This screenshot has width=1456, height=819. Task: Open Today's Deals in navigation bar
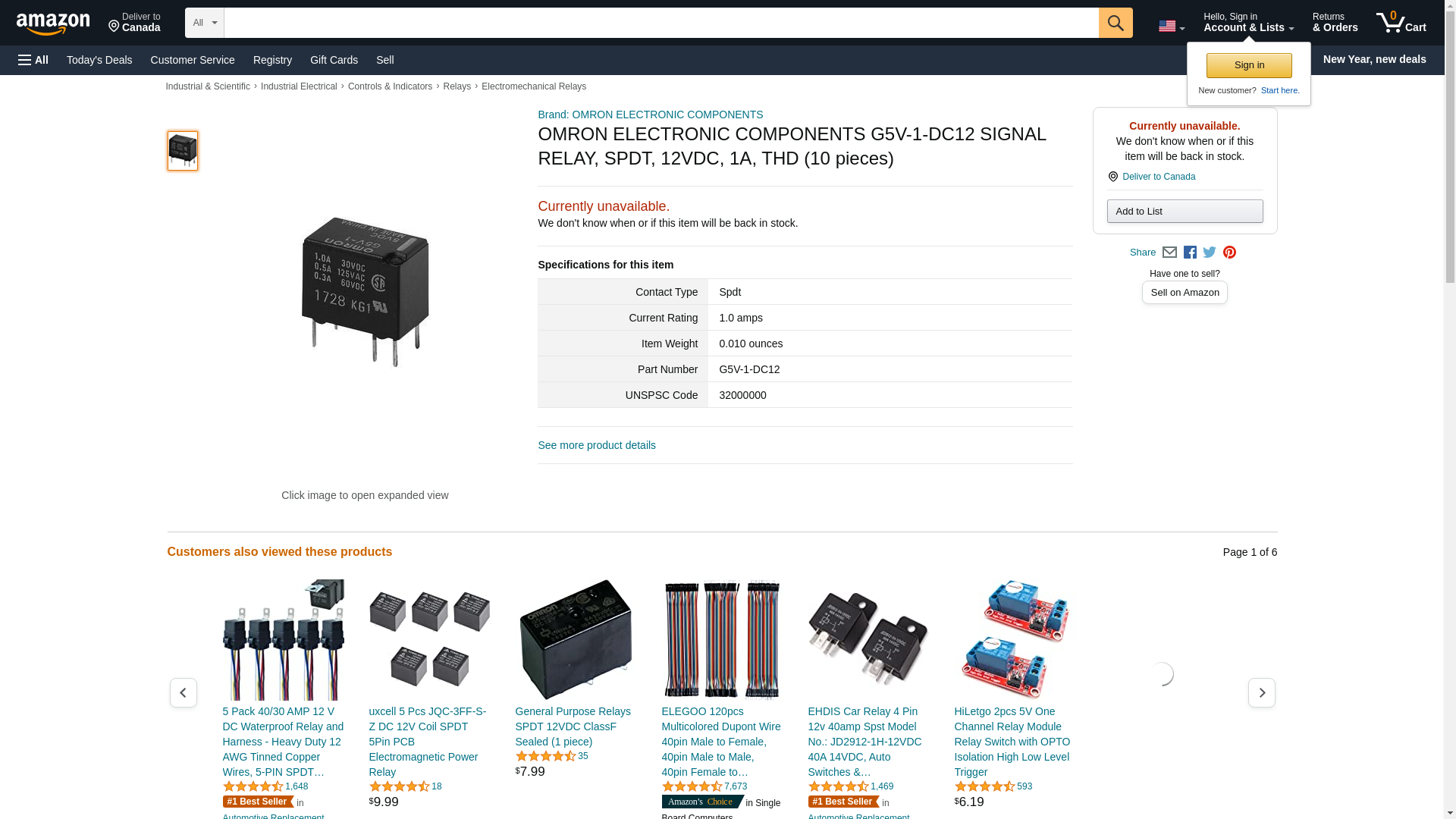tap(99, 60)
